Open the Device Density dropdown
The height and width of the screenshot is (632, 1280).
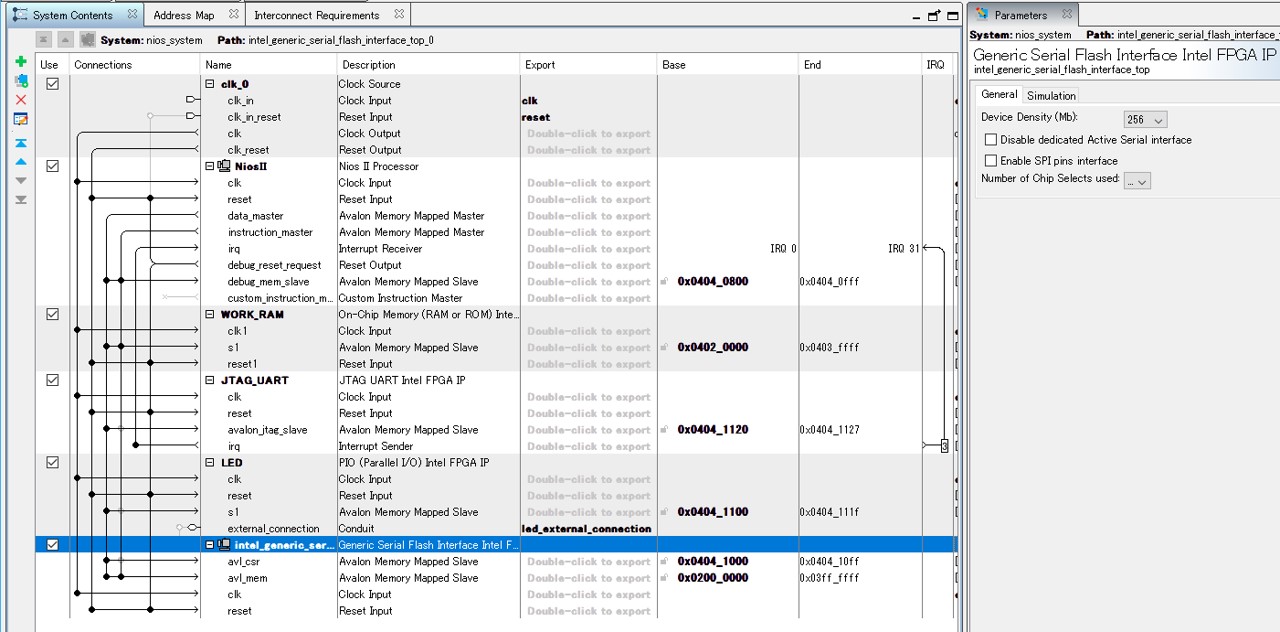[x=1145, y=120]
